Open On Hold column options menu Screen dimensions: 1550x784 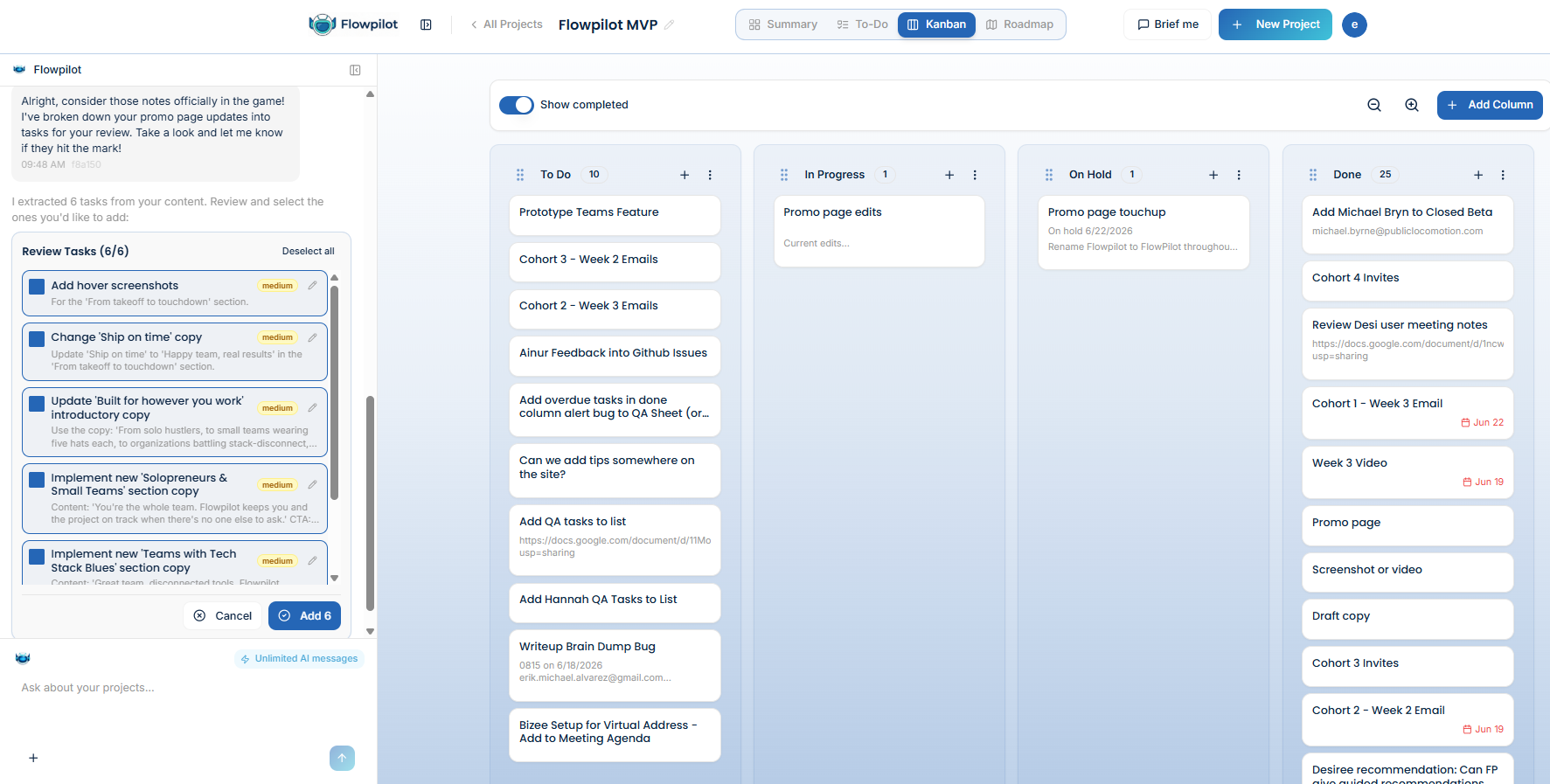point(1239,175)
